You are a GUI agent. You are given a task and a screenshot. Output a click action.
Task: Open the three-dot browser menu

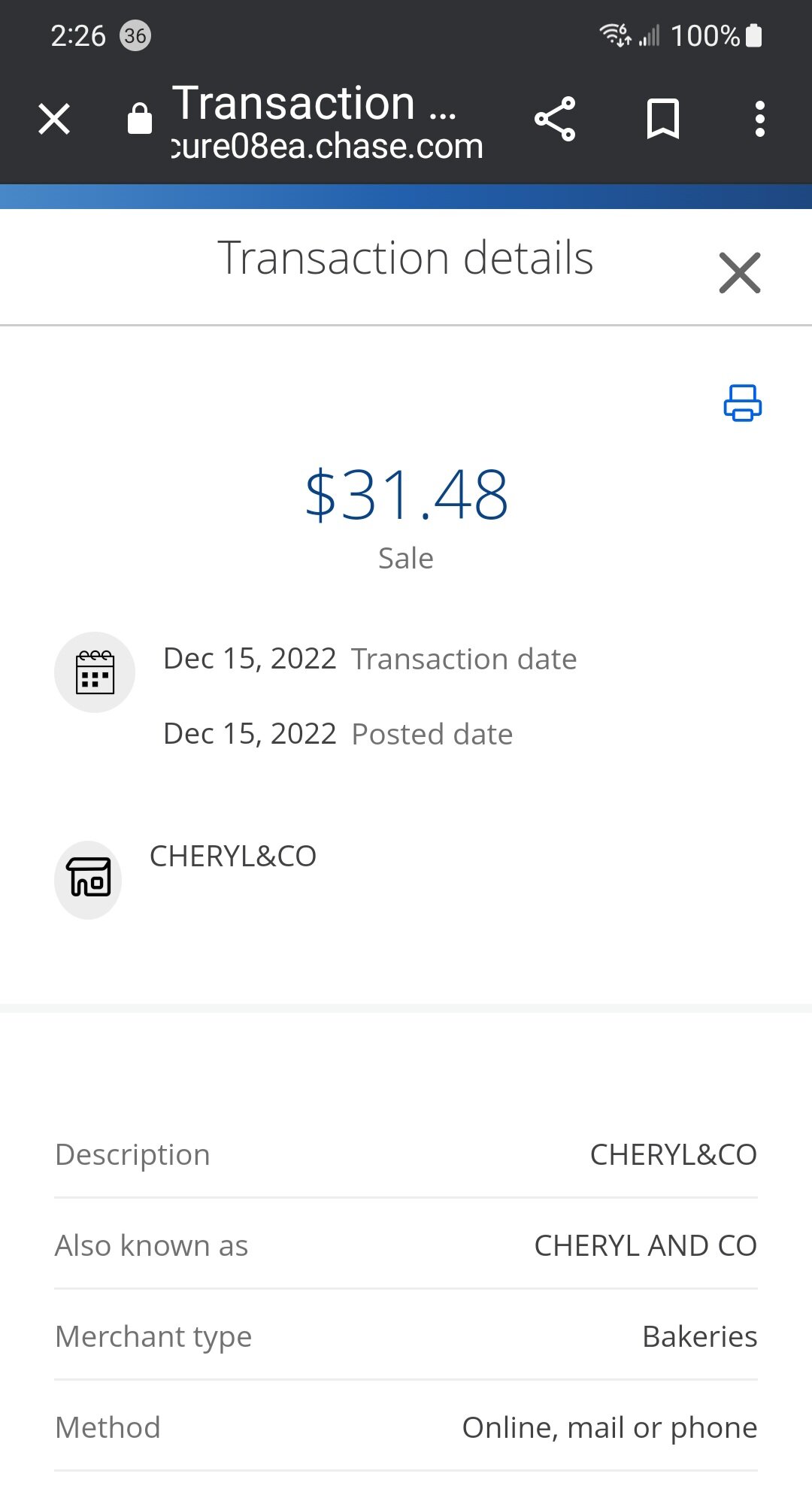click(760, 119)
